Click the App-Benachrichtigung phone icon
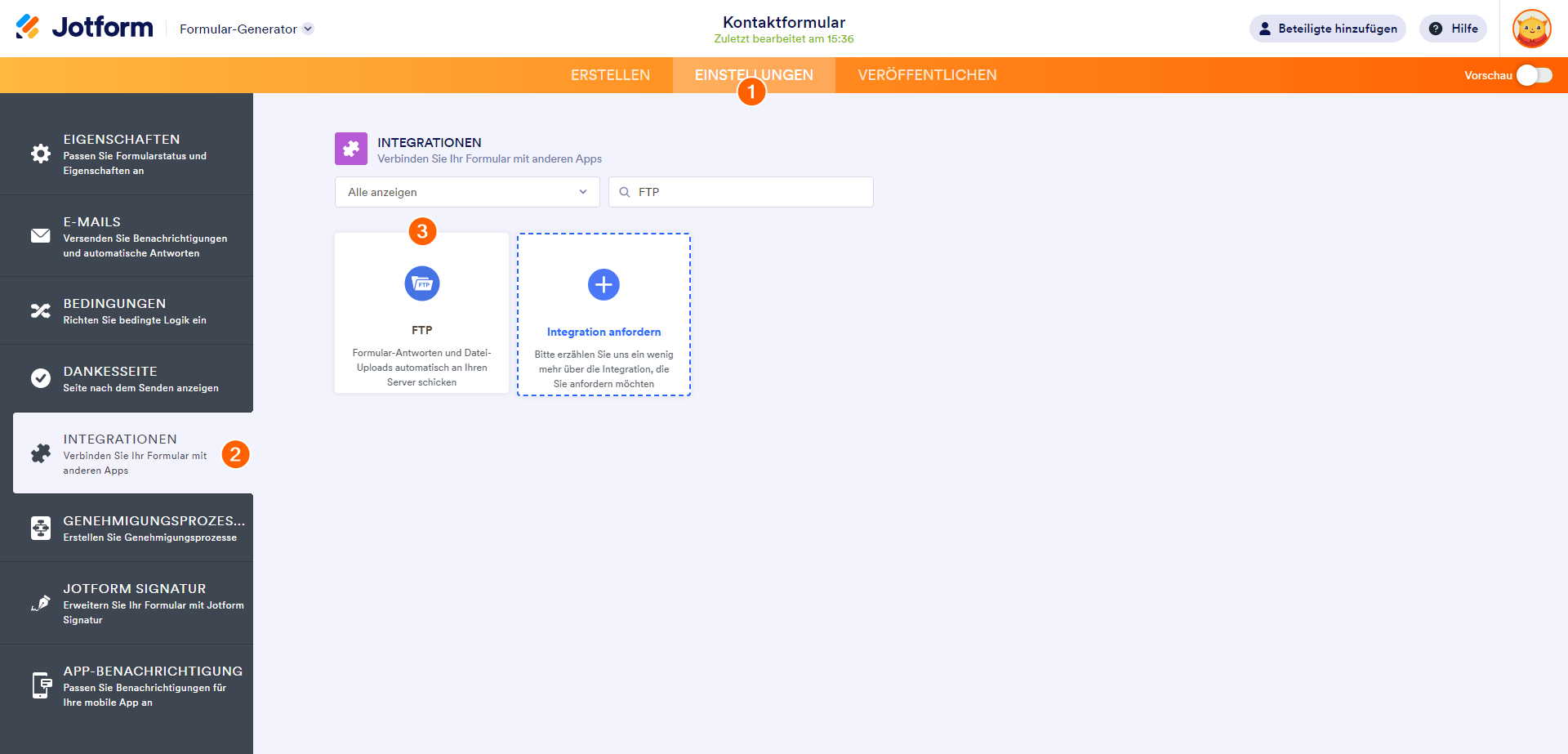The height and width of the screenshot is (754, 1568). (x=41, y=685)
